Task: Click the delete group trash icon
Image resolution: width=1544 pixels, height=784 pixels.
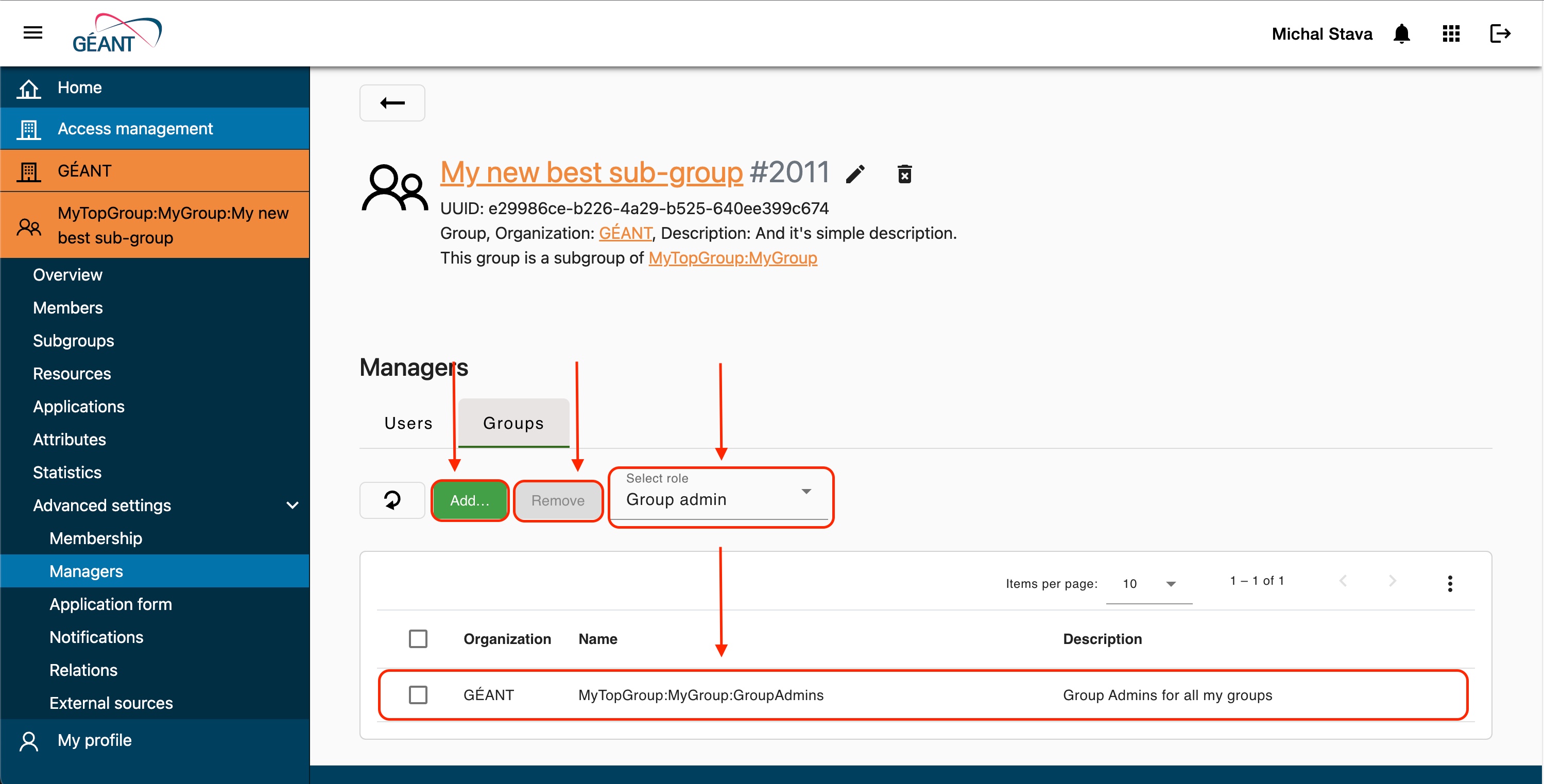Action: point(904,173)
